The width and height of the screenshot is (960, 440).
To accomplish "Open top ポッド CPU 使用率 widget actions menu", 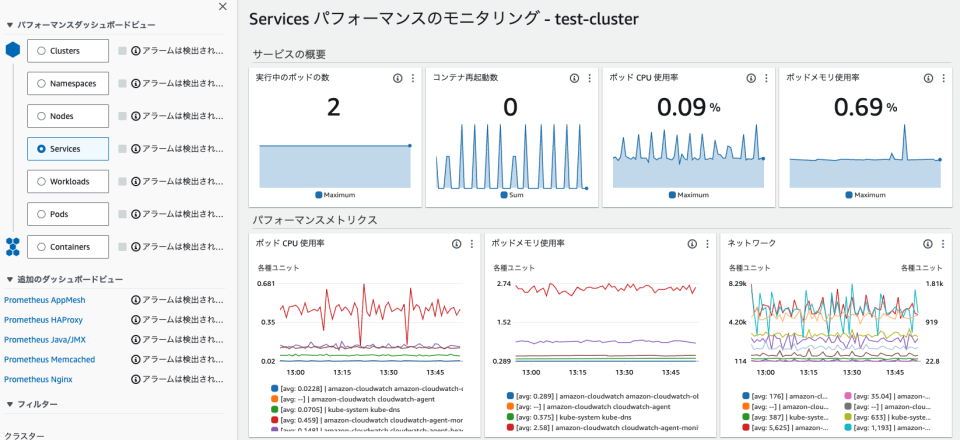I will coord(767,78).
